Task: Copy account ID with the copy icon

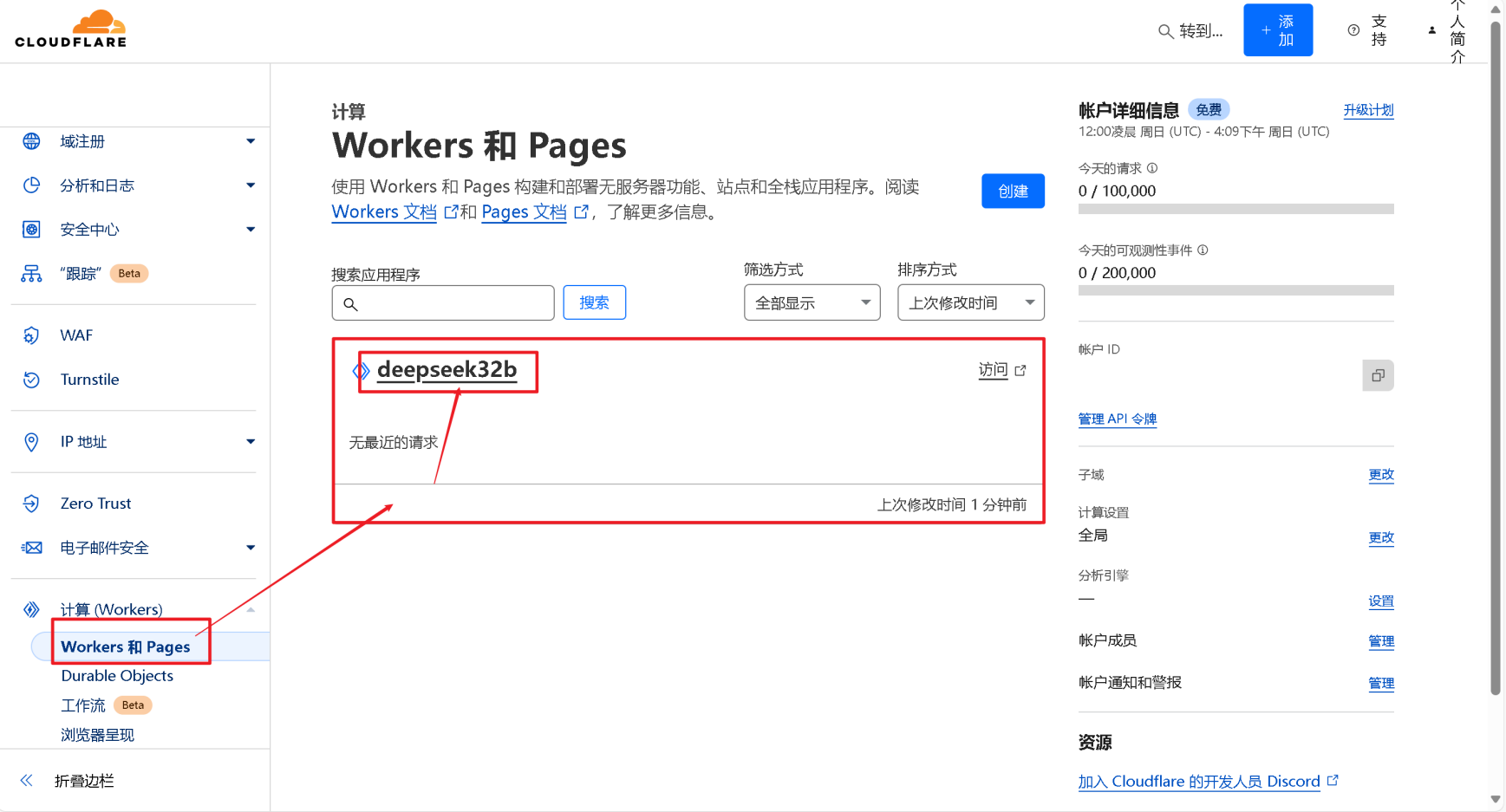Action: pos(1378,375)
